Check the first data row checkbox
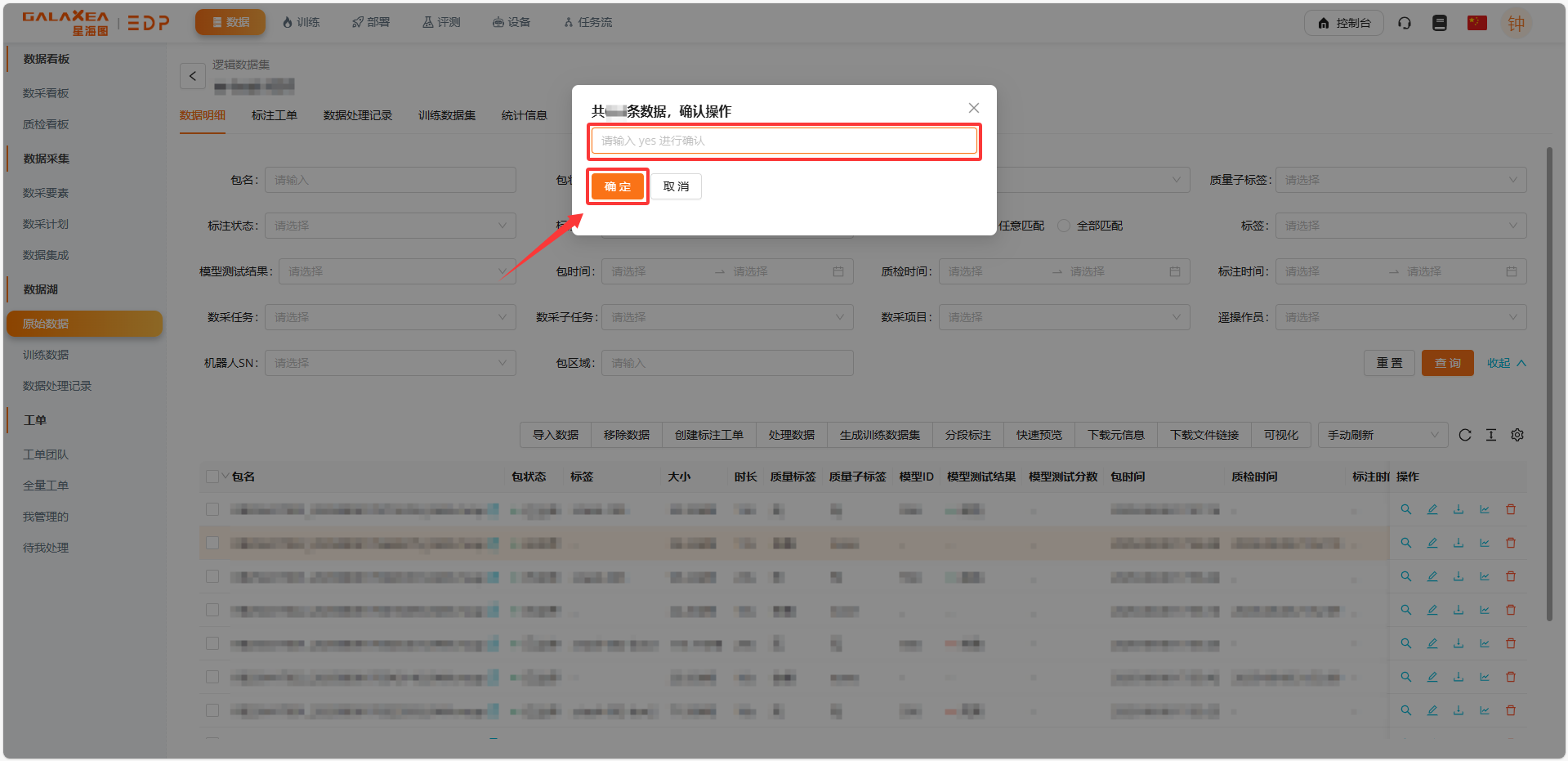This screenshot has width=1568, height=761. [x=212, y=509]
